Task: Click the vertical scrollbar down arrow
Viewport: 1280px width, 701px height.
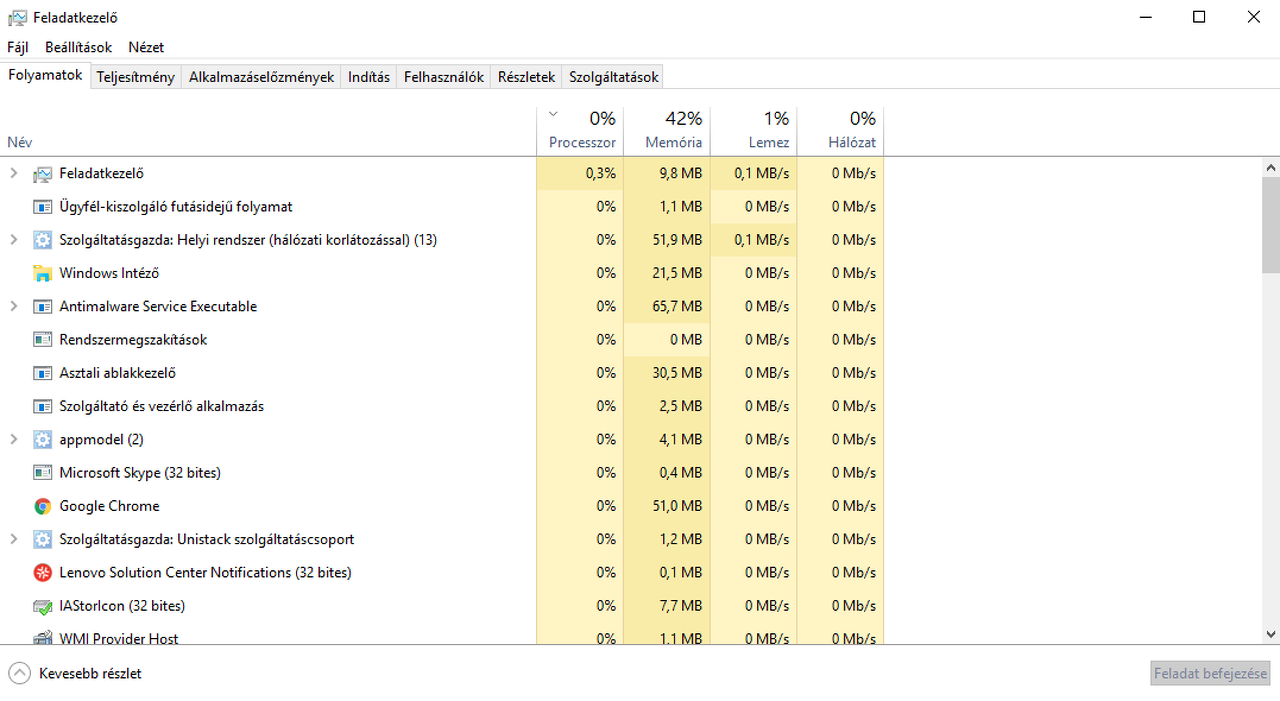Action: coord(1271,634)
